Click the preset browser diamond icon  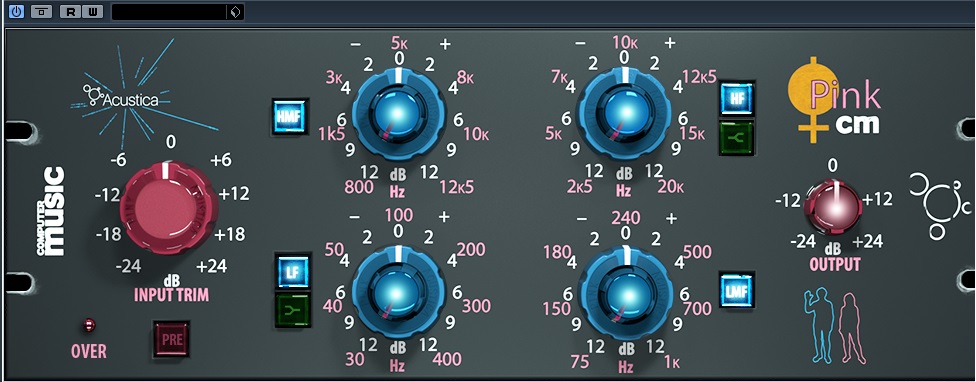(235, 11)
